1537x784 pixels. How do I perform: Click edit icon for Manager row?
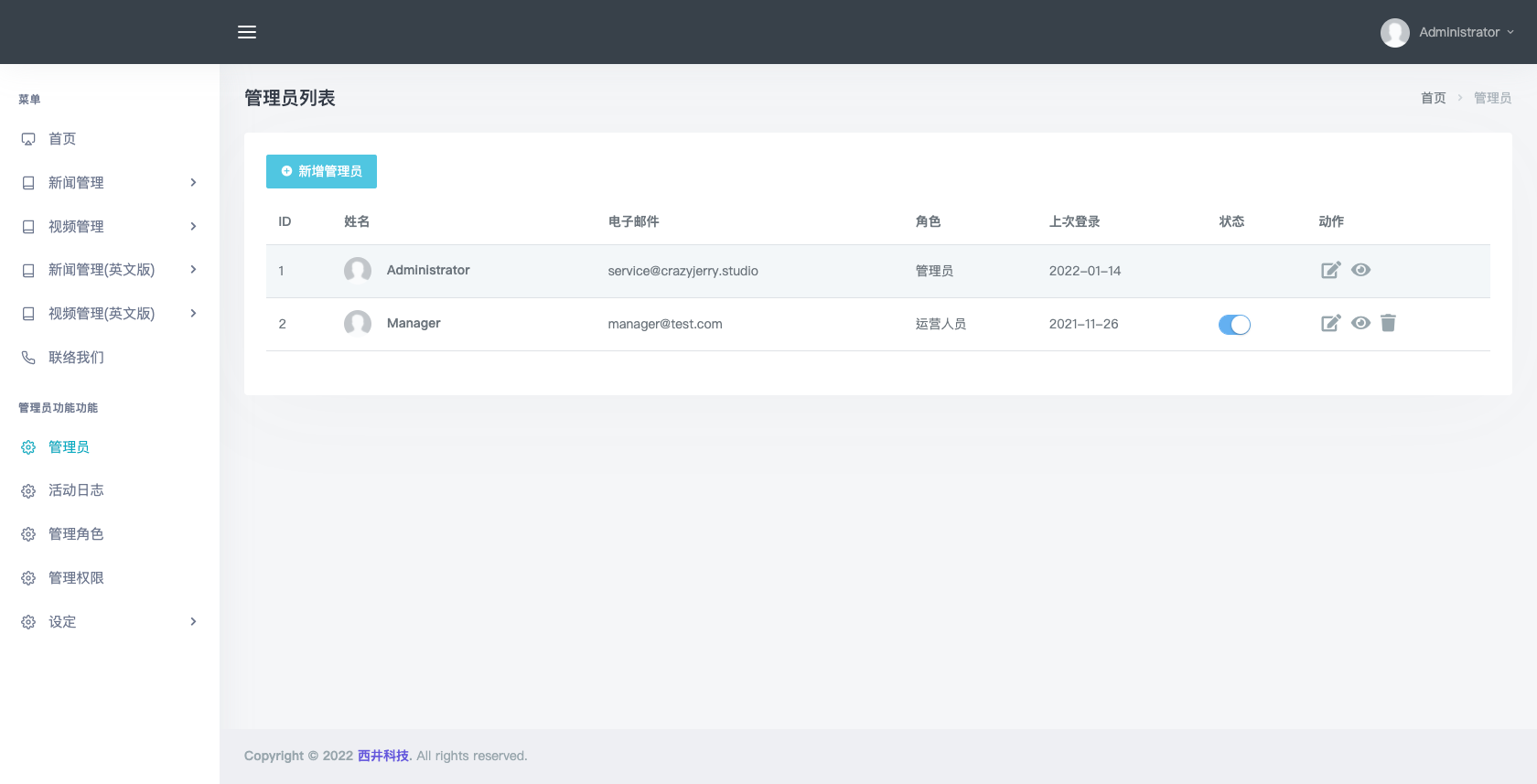point(1330,323)
